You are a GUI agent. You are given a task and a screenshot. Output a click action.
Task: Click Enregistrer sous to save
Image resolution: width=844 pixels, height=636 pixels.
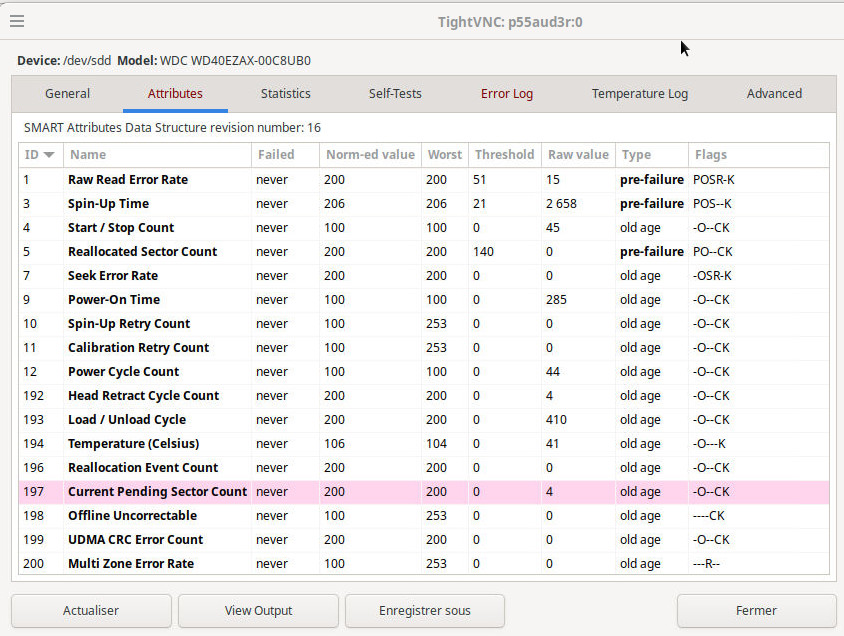pyautogui.click(x=424, y=610)
